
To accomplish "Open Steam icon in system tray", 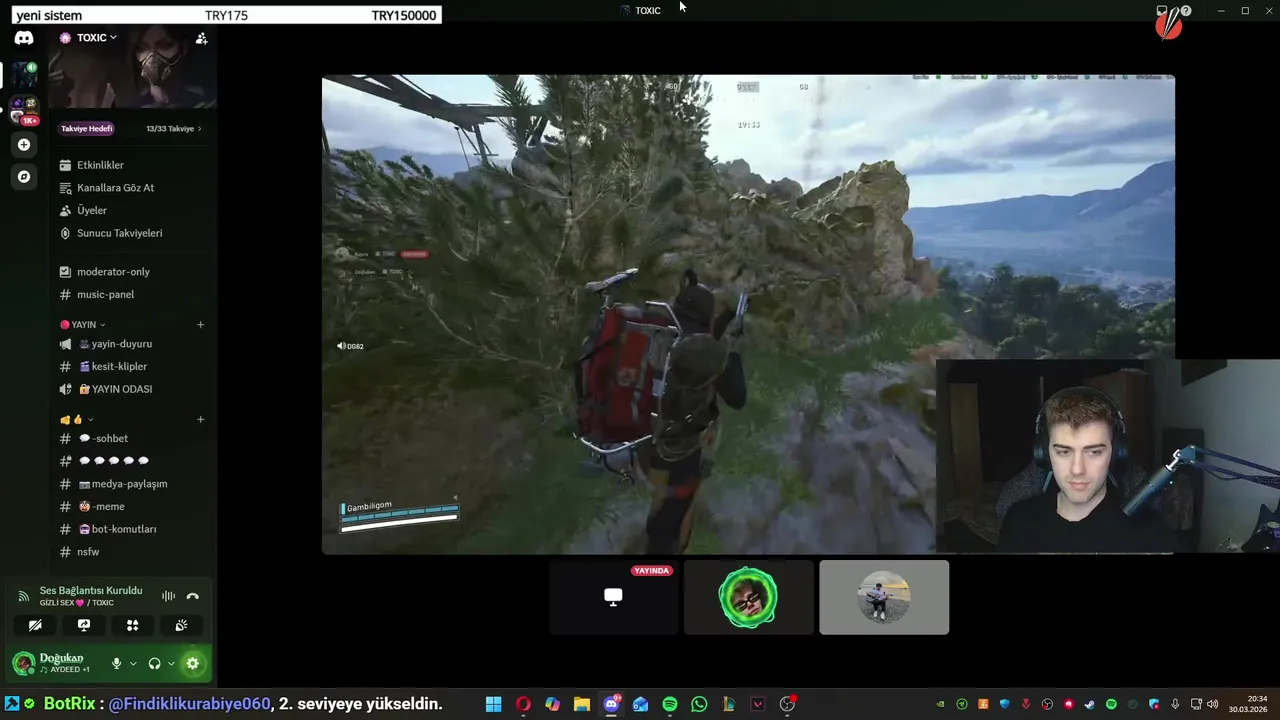I will (x=1090, y=704).
